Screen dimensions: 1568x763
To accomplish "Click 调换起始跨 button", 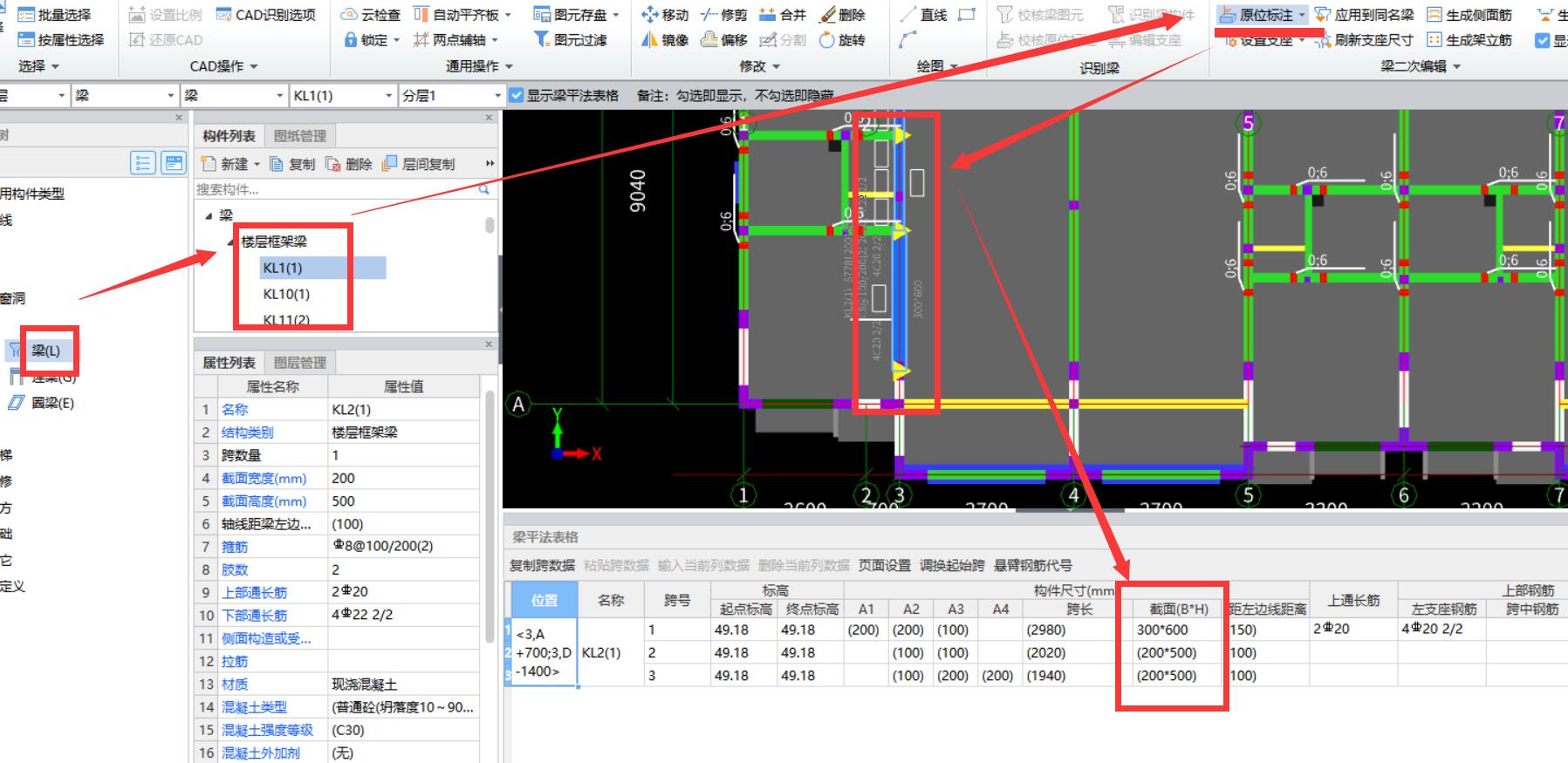I will [952, 566].
